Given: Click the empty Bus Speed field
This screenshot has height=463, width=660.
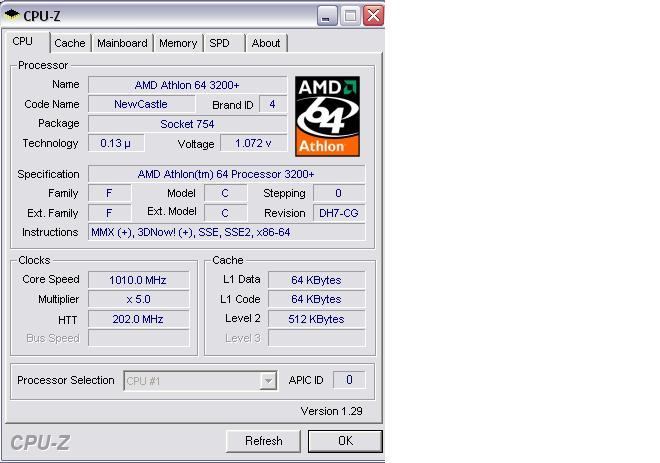Looking at the screenshot, I should click(x=138, y=338).
